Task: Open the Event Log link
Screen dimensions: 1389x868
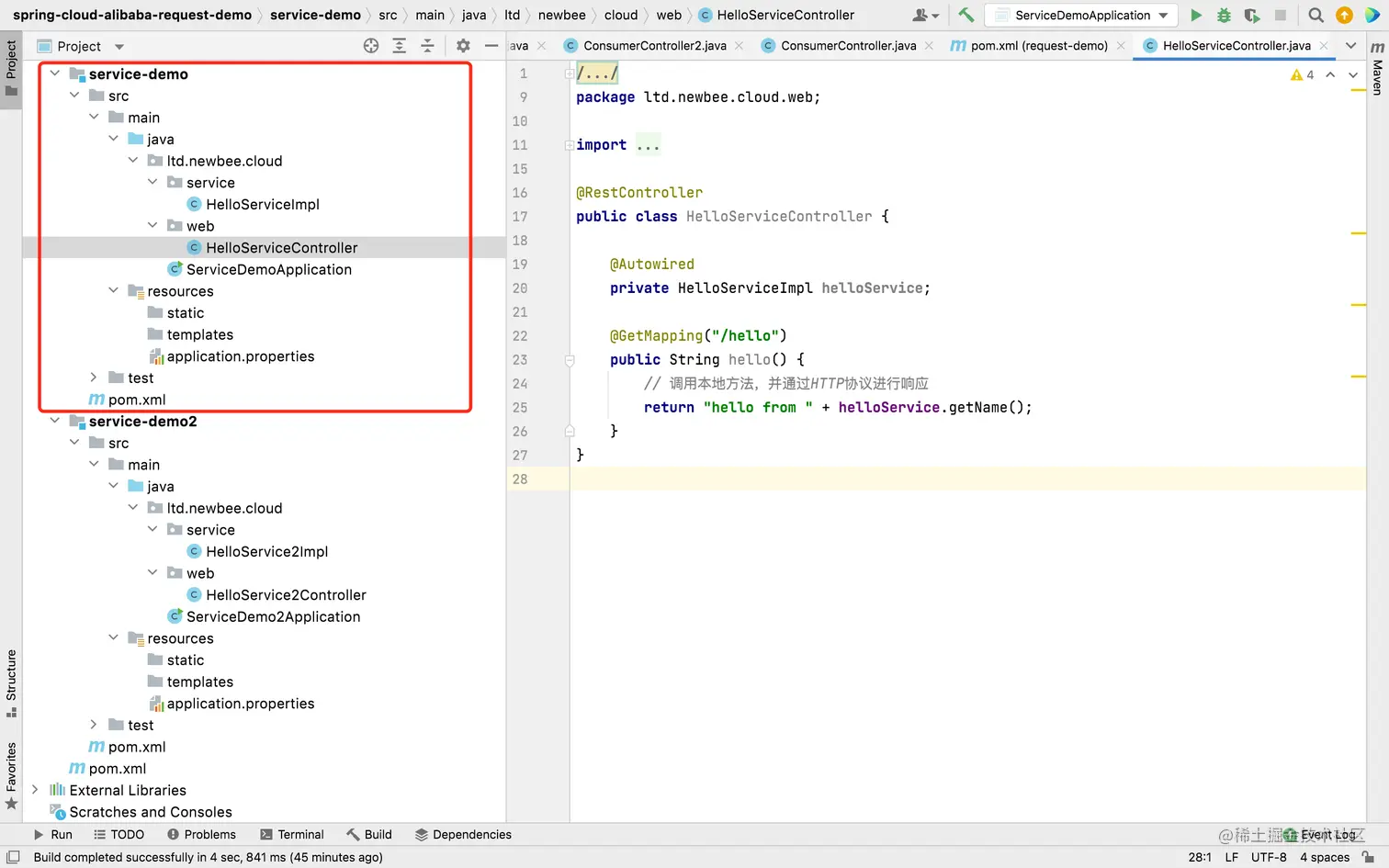Action: point(1327,834)
